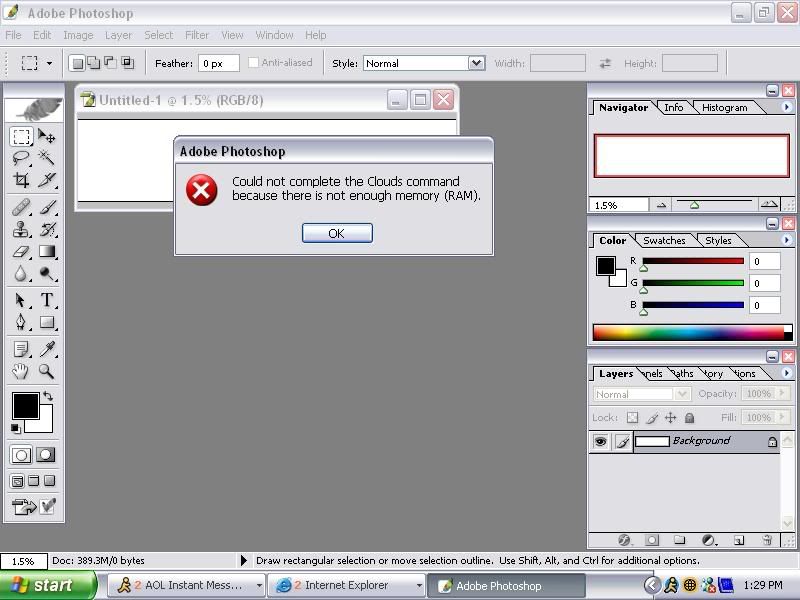Image resolution: width=800 pixels, height=600 pixels.
Task: Switch to Standard Mode editing
Action: click(21, 455)
